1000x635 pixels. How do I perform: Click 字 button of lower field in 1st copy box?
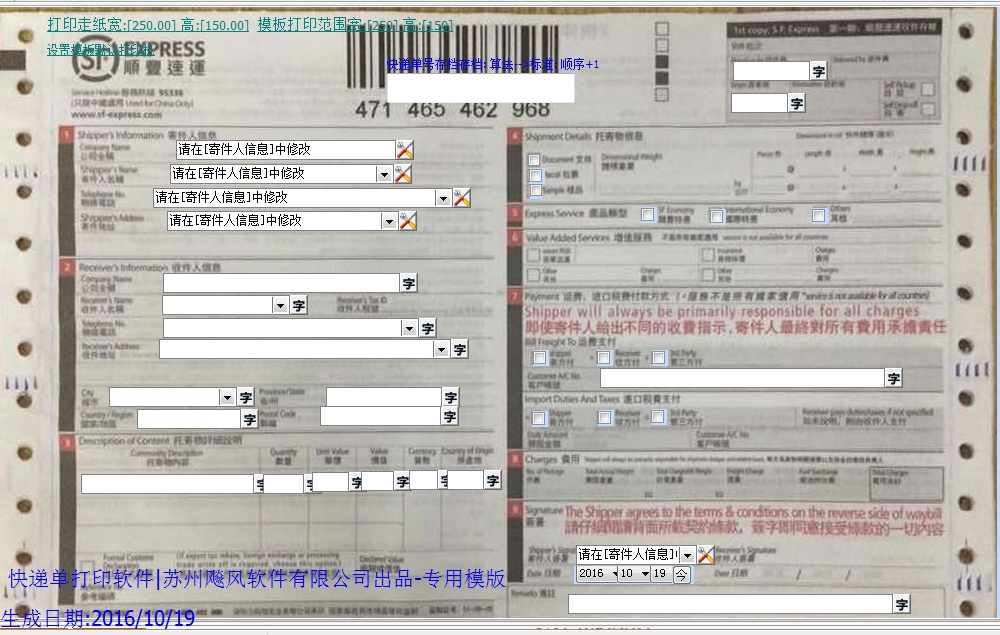pos(796,103)
